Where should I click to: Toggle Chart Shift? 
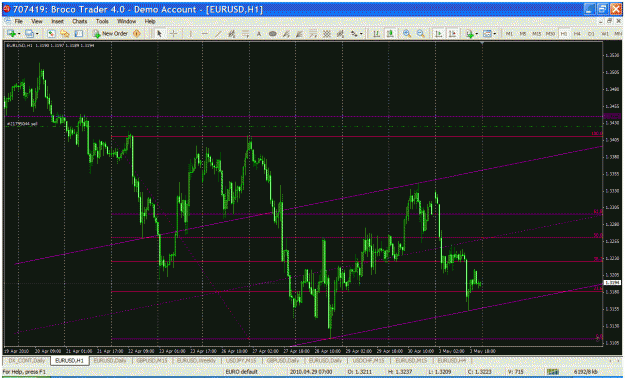[452, 34]
